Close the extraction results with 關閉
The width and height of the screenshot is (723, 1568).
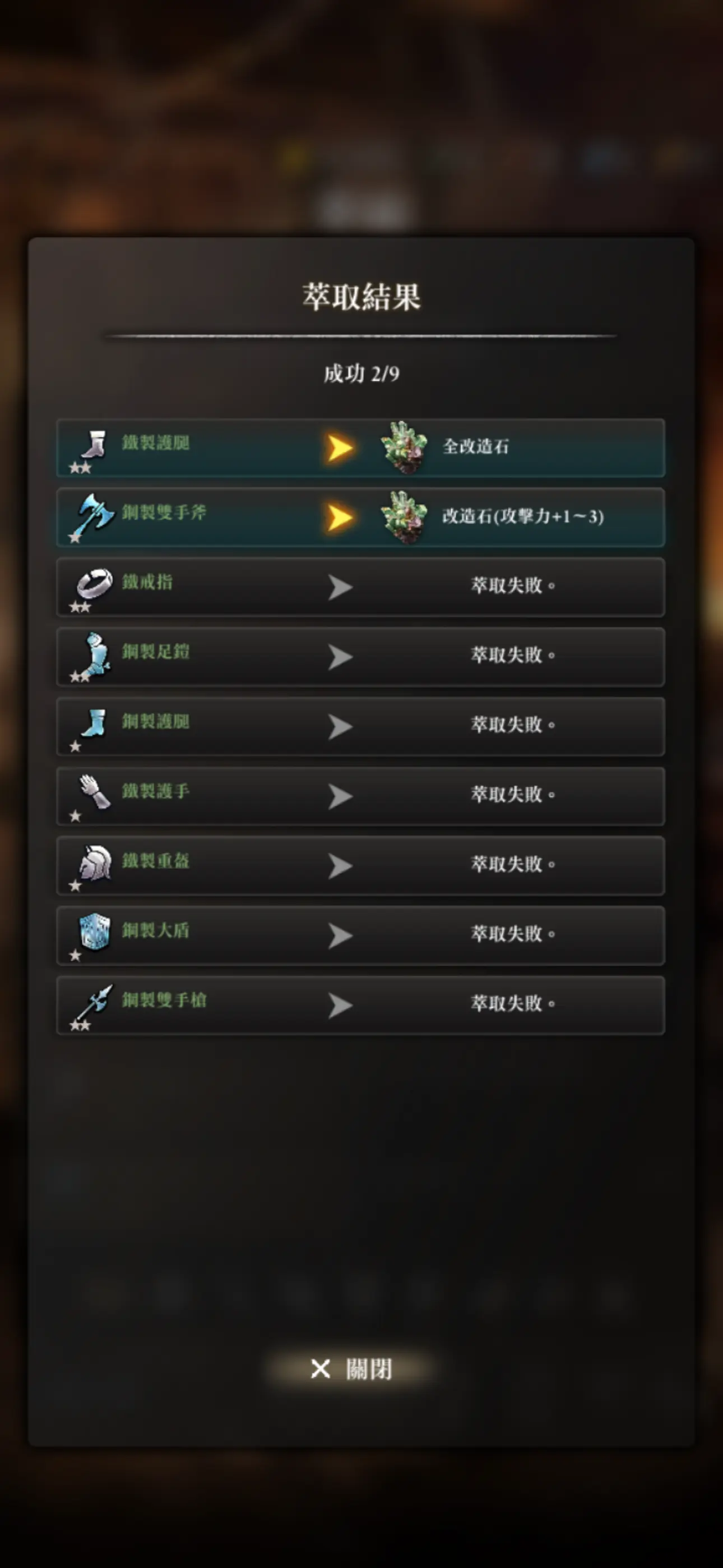[x=351, y=1369]
